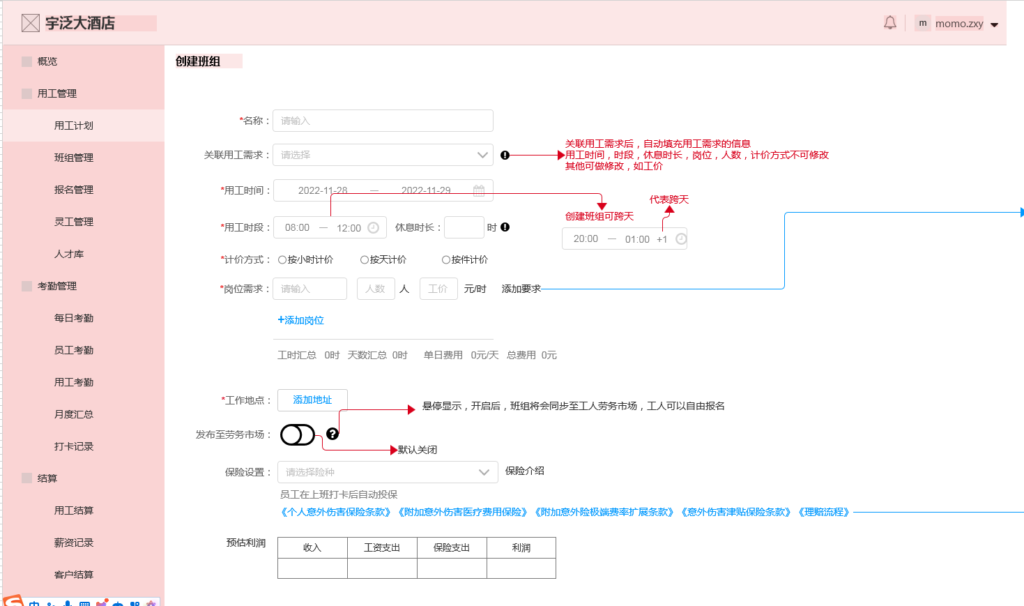Screen dimensions: 1024x606
Task: Go to 用工考勤 in sidebar
Action: tap(73, 382)
